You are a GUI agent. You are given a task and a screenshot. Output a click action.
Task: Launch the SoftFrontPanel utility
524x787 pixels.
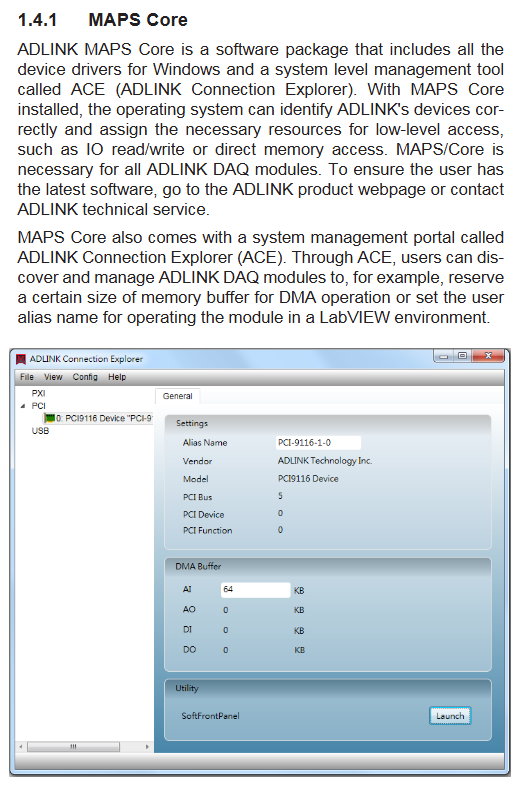pos(450,716)
